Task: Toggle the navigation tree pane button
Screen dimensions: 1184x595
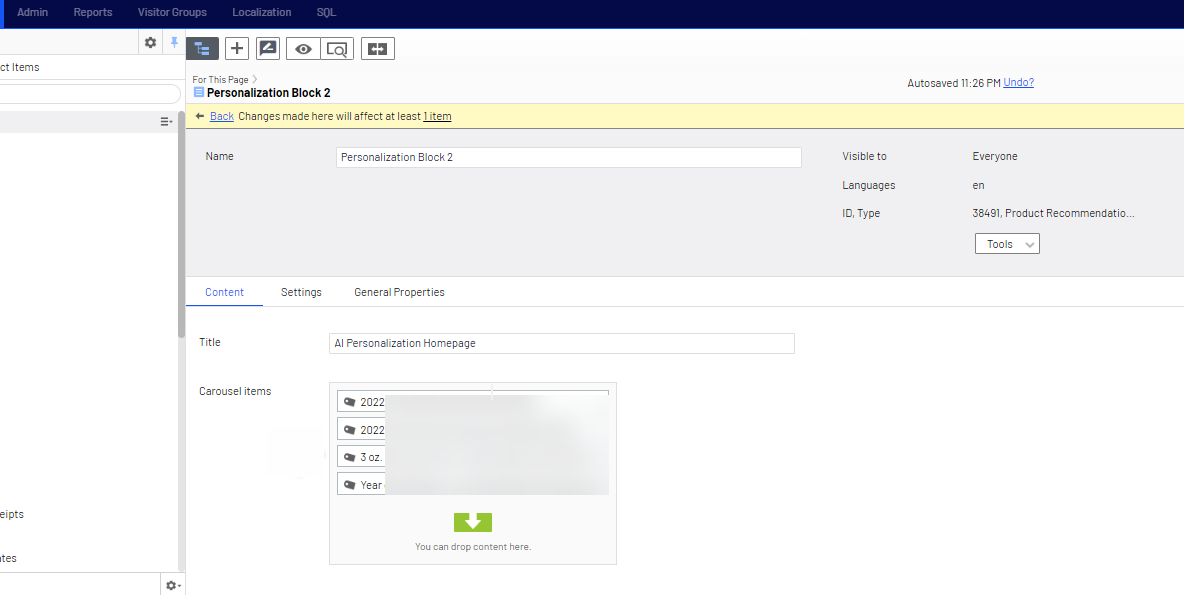Action: tap(203, 48)
